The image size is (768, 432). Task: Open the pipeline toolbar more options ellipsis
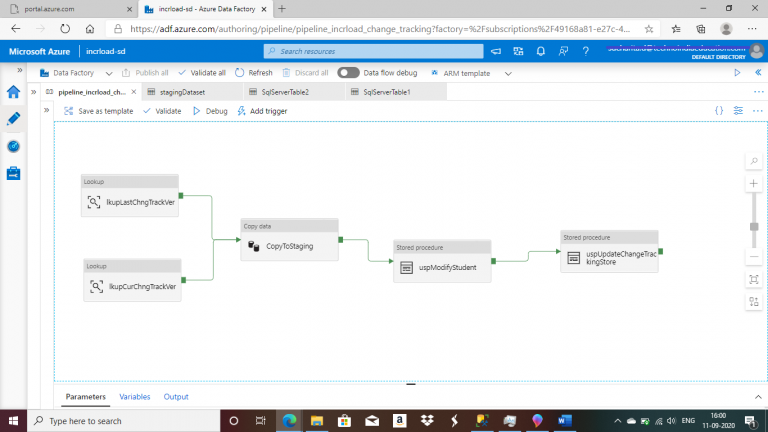pyautogui.click(x=757, y=111)
